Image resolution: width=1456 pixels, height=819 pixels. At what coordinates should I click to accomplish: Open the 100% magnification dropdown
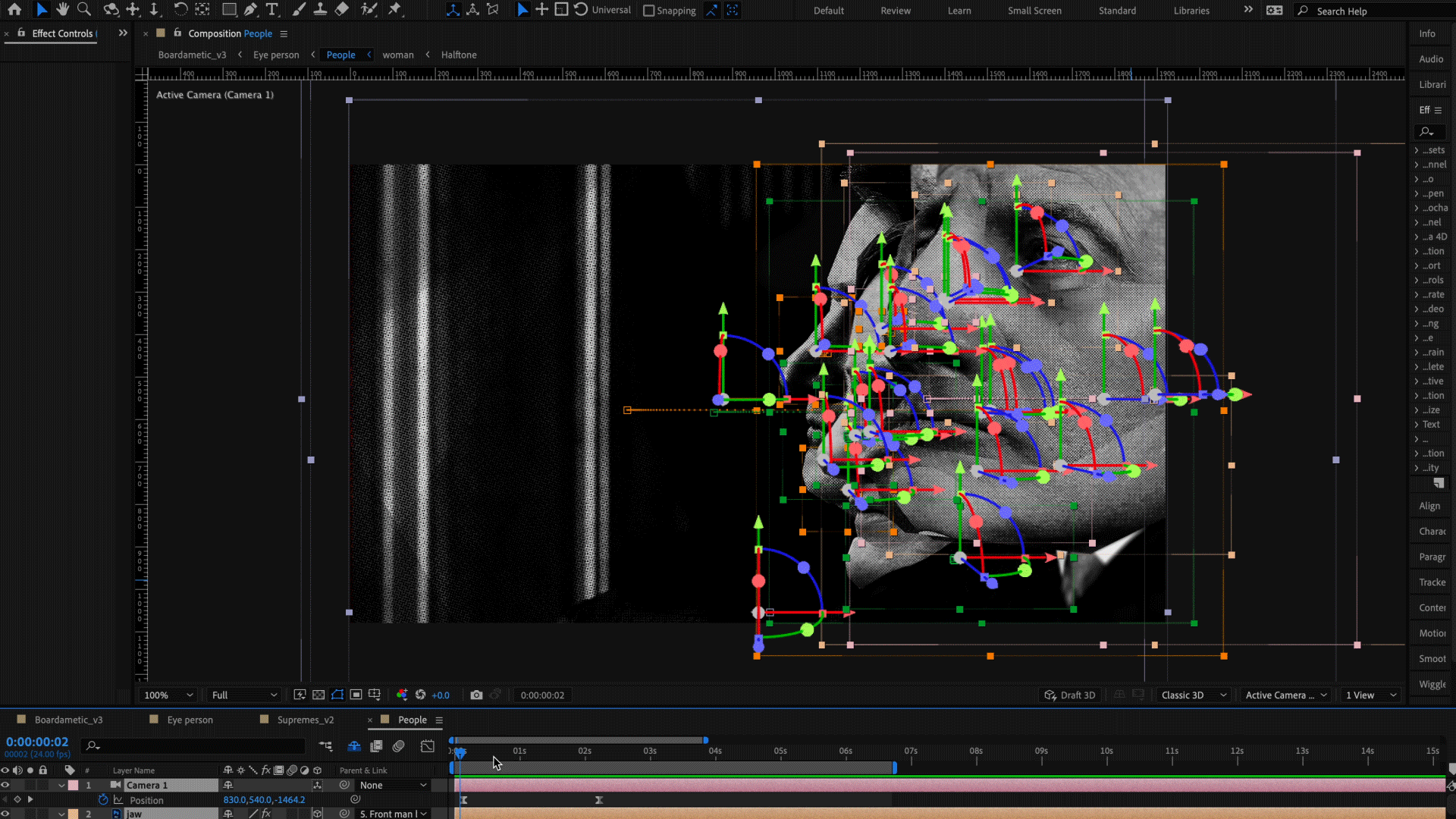168,695
